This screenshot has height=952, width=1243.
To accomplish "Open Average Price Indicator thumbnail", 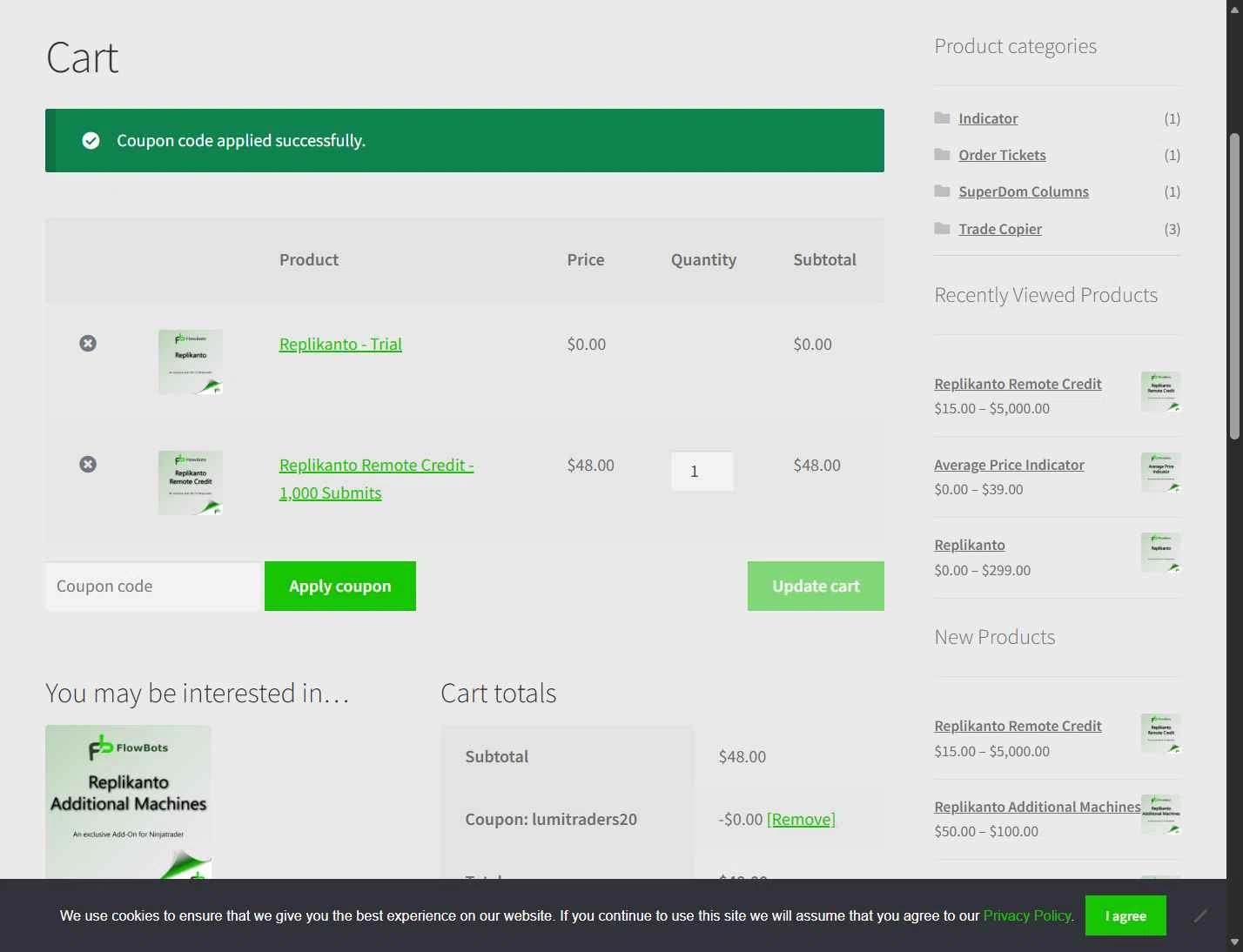I will [x=1160, y=473].
